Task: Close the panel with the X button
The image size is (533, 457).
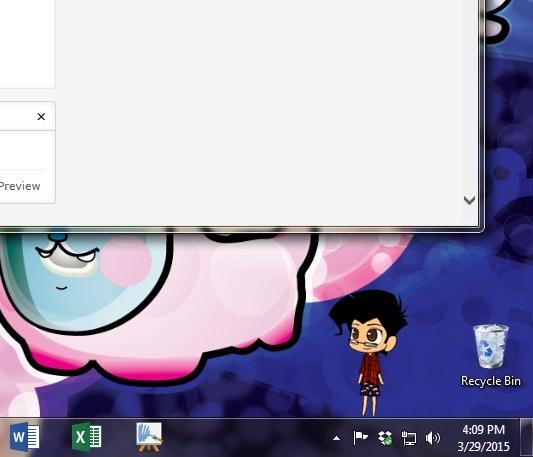Action: click(41, 117)
